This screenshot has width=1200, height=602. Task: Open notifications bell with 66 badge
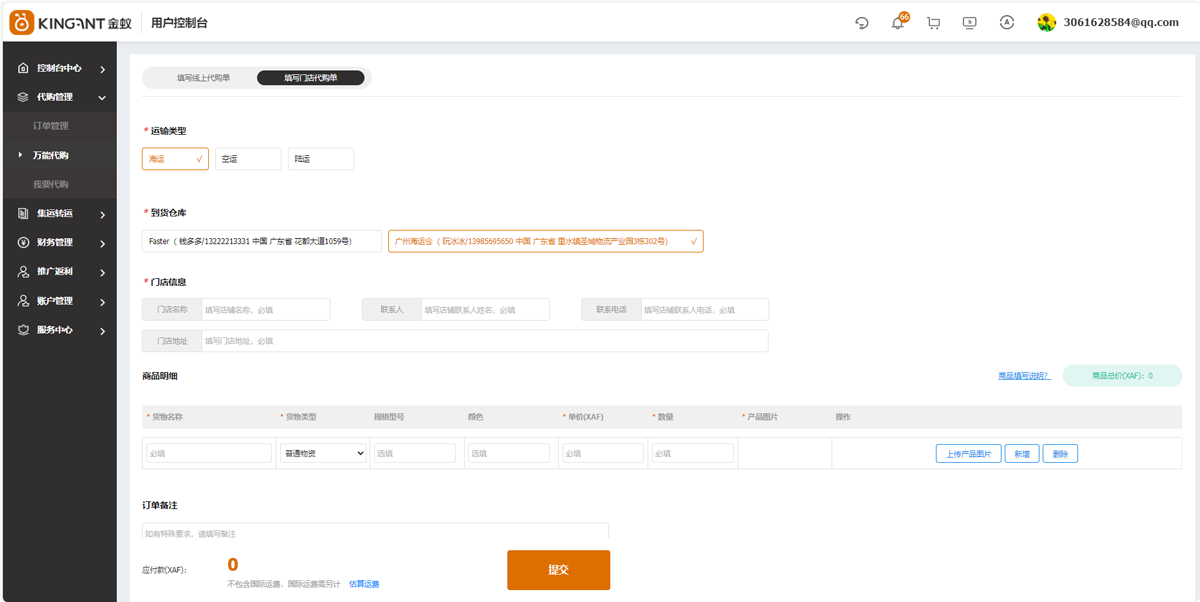click(897, 23)
